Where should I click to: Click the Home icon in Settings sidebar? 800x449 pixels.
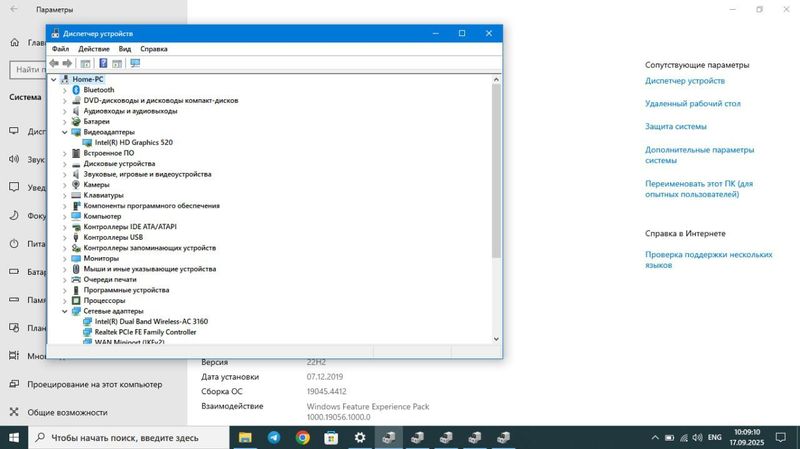(15, 43)
